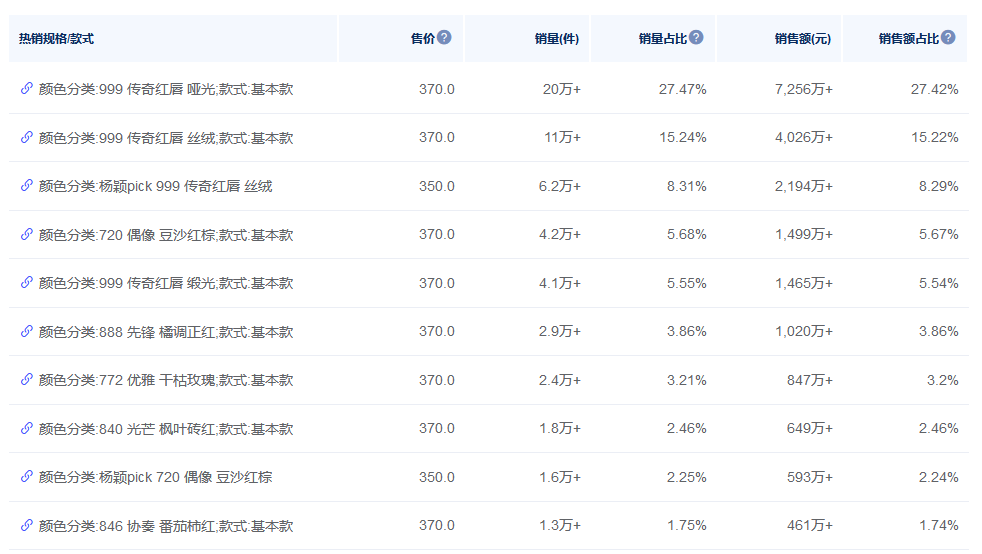Select sales share cell 8.31%

coord(686,187)
